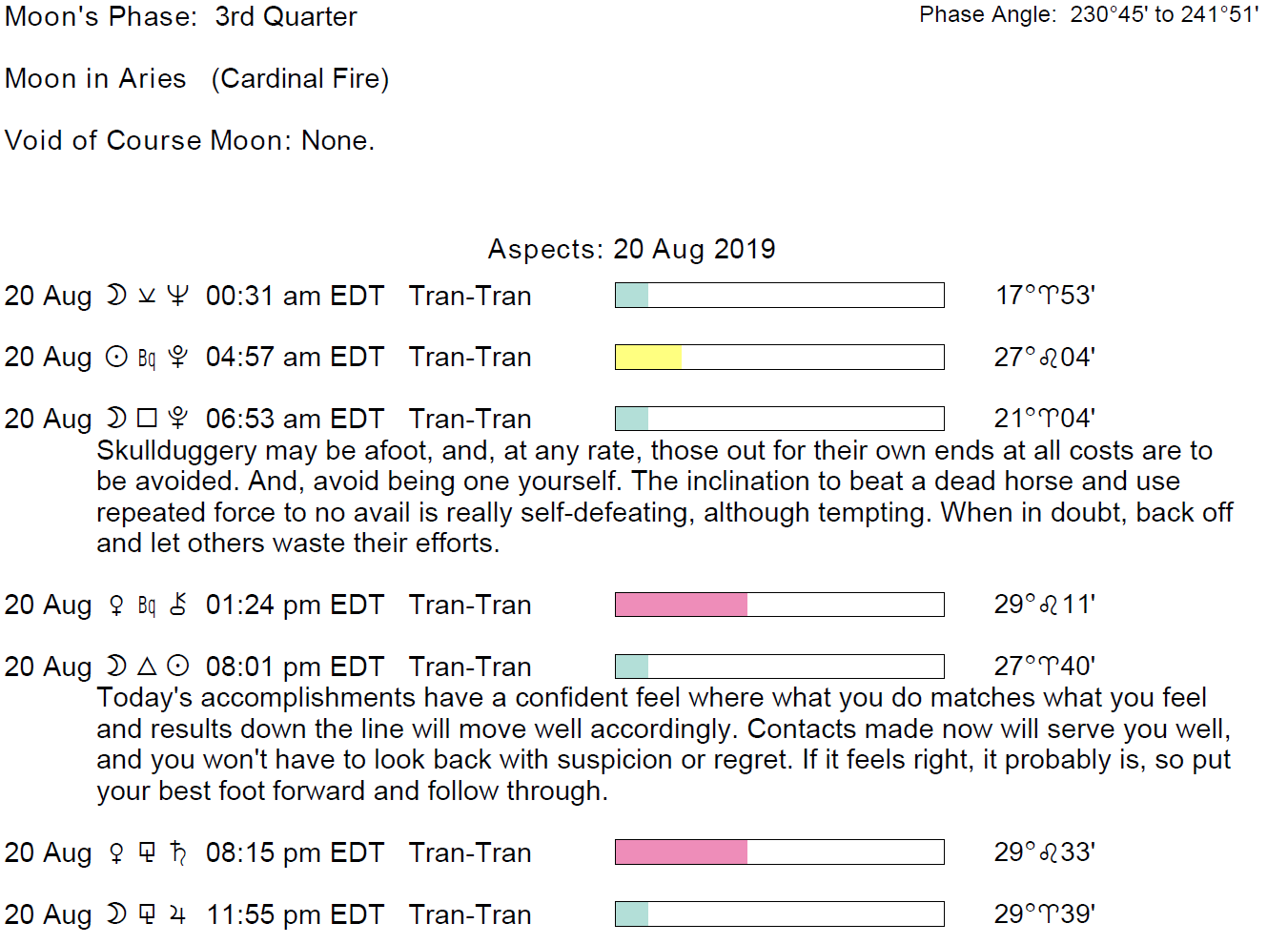Click the "Aspects: 20 Aug 2019" heading
Screen dimensions: 1288x944
coord(631,249)
